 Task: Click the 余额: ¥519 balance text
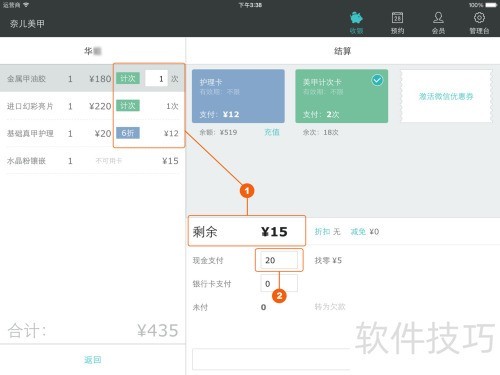point(218,132)
